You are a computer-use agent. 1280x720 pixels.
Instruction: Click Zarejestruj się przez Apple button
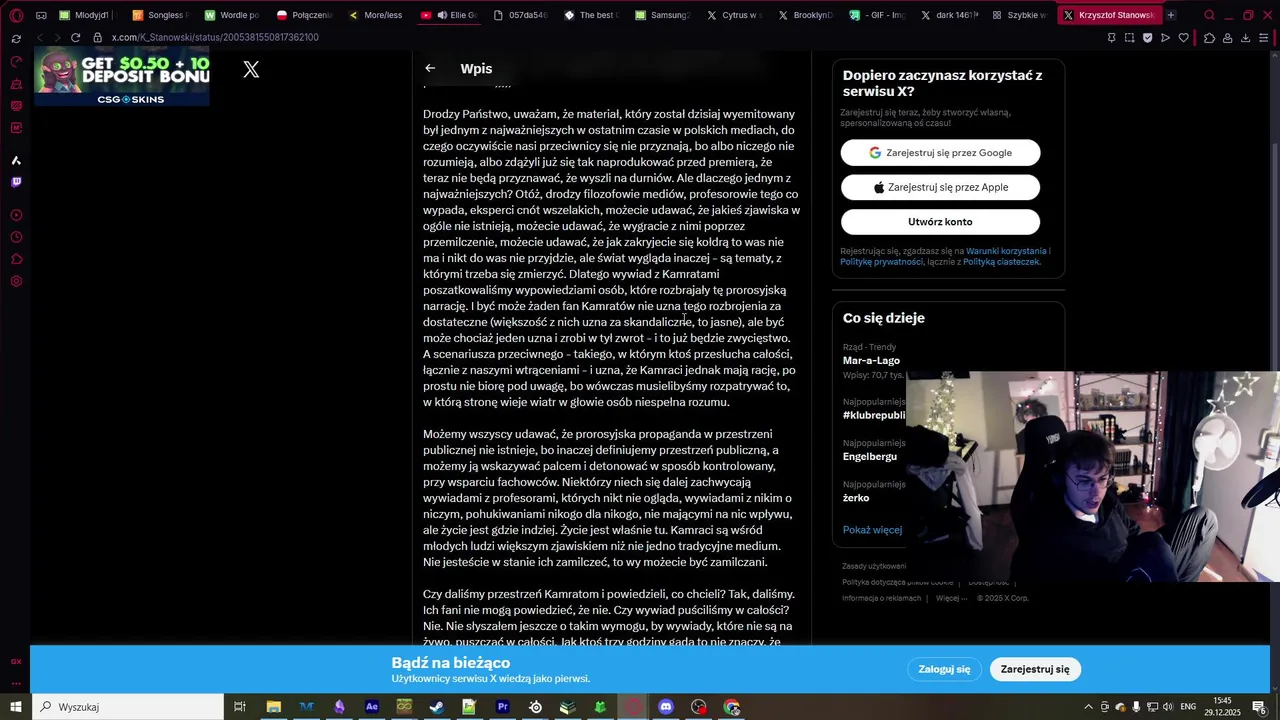point(940,187)
